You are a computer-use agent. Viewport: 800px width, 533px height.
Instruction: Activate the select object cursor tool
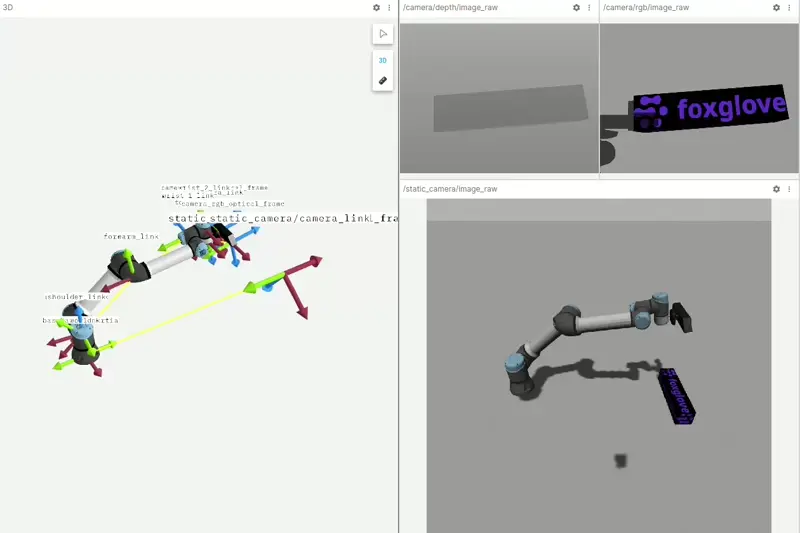382,34
